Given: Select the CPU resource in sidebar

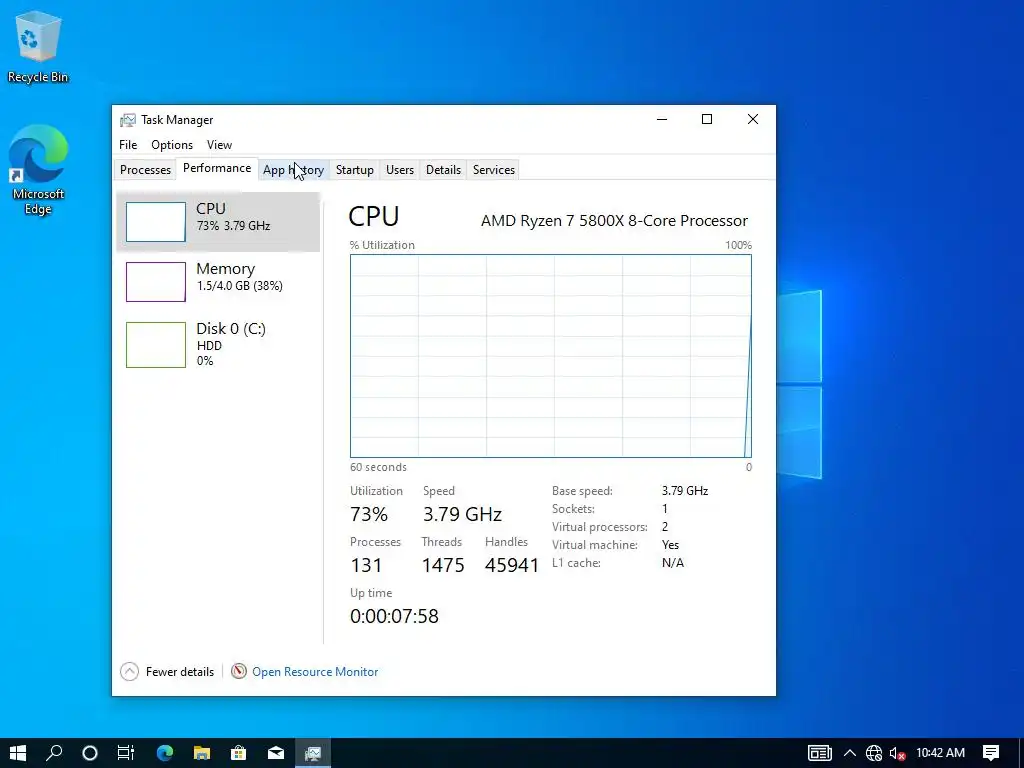Looking at the screenshot, I should click(x=218, y=221).
